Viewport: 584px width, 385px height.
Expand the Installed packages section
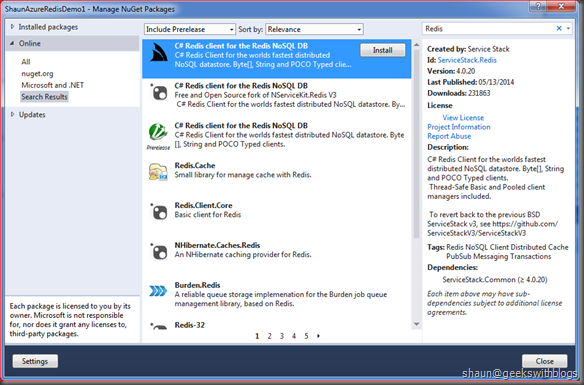(12, 27)
